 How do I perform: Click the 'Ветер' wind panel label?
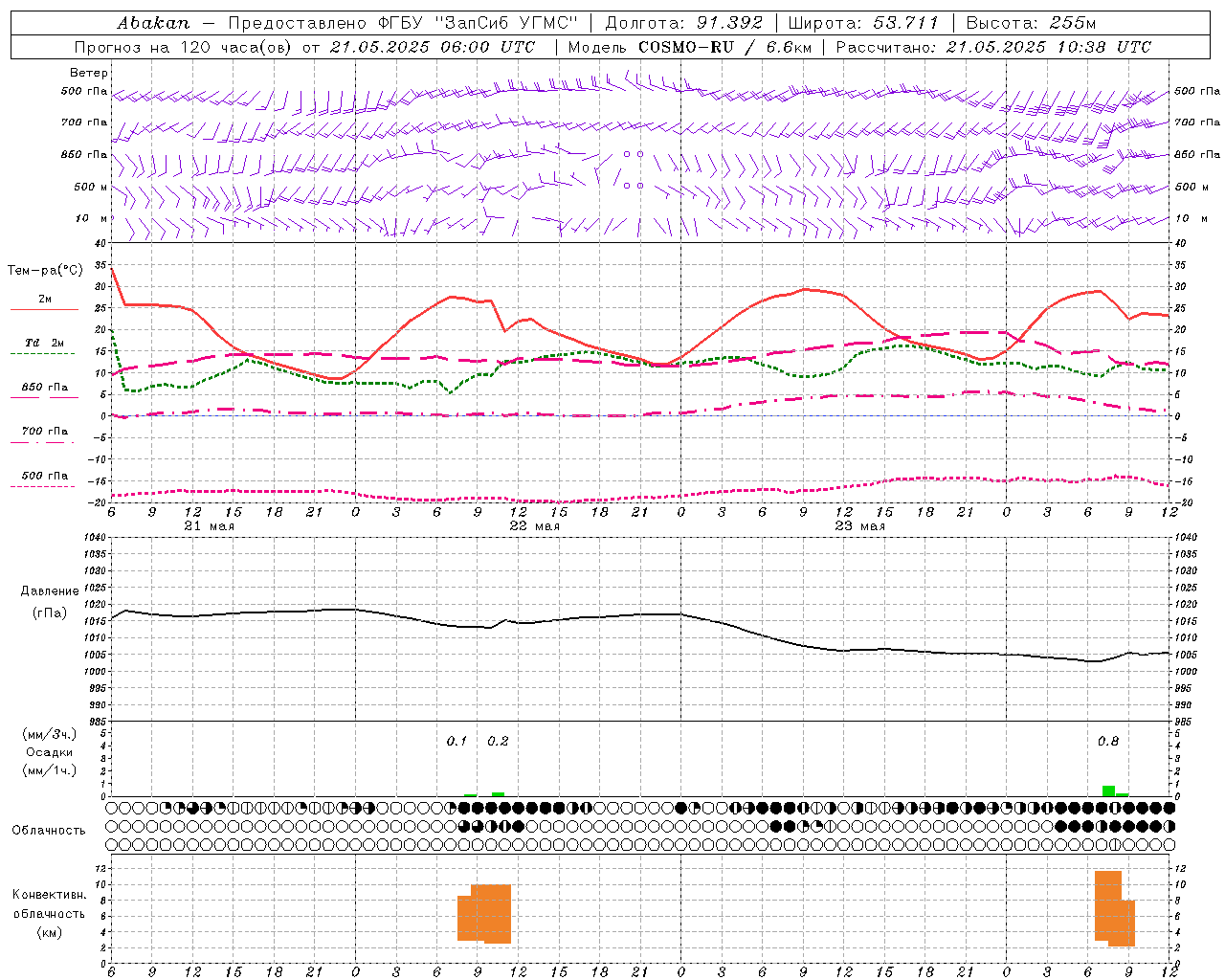(89, 73)
